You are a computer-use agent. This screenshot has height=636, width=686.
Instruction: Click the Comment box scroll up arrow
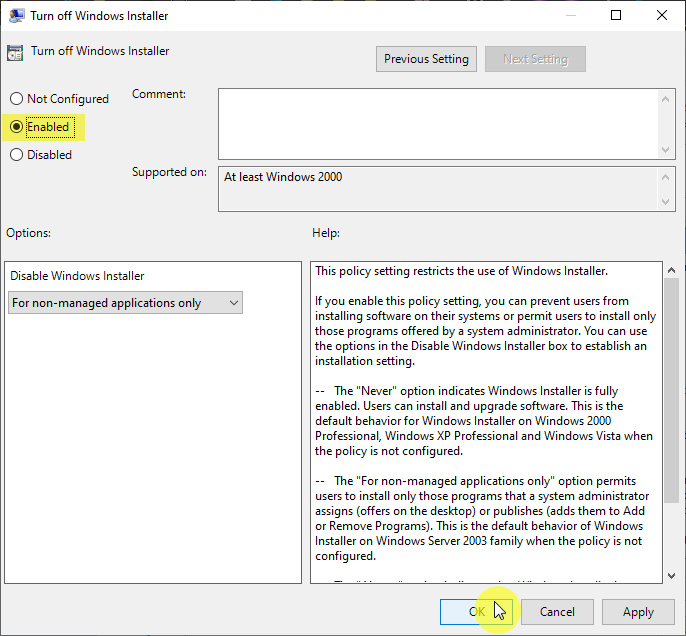point(667,98)
